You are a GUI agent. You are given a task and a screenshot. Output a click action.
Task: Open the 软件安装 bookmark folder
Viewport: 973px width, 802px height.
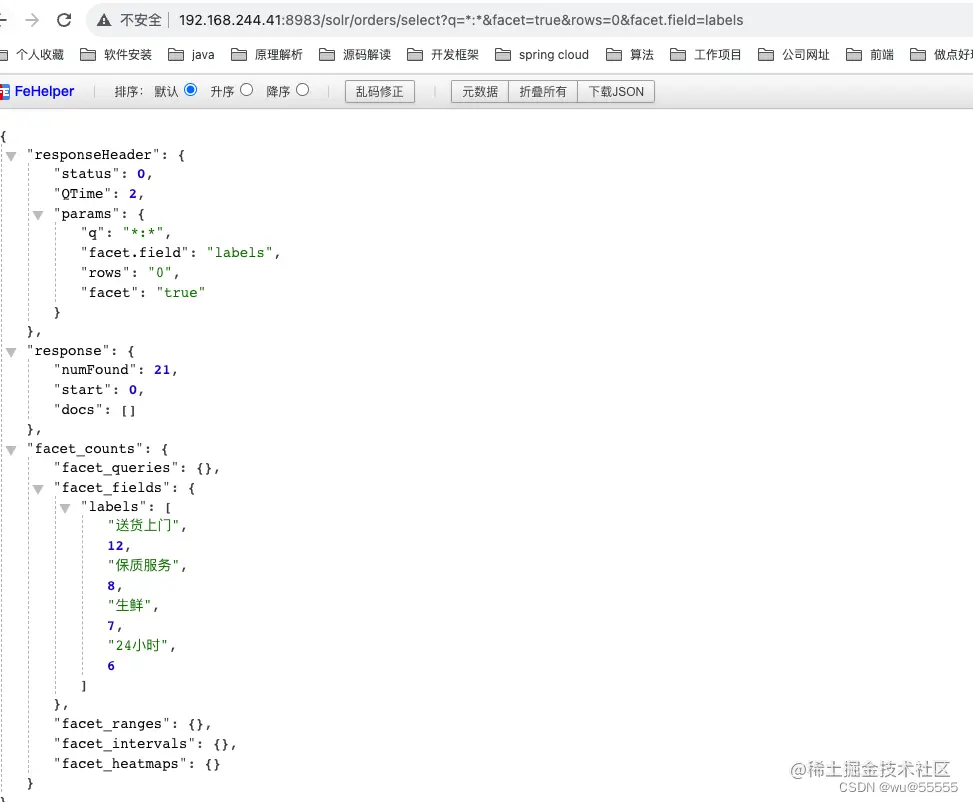click(x=116, y=55)
